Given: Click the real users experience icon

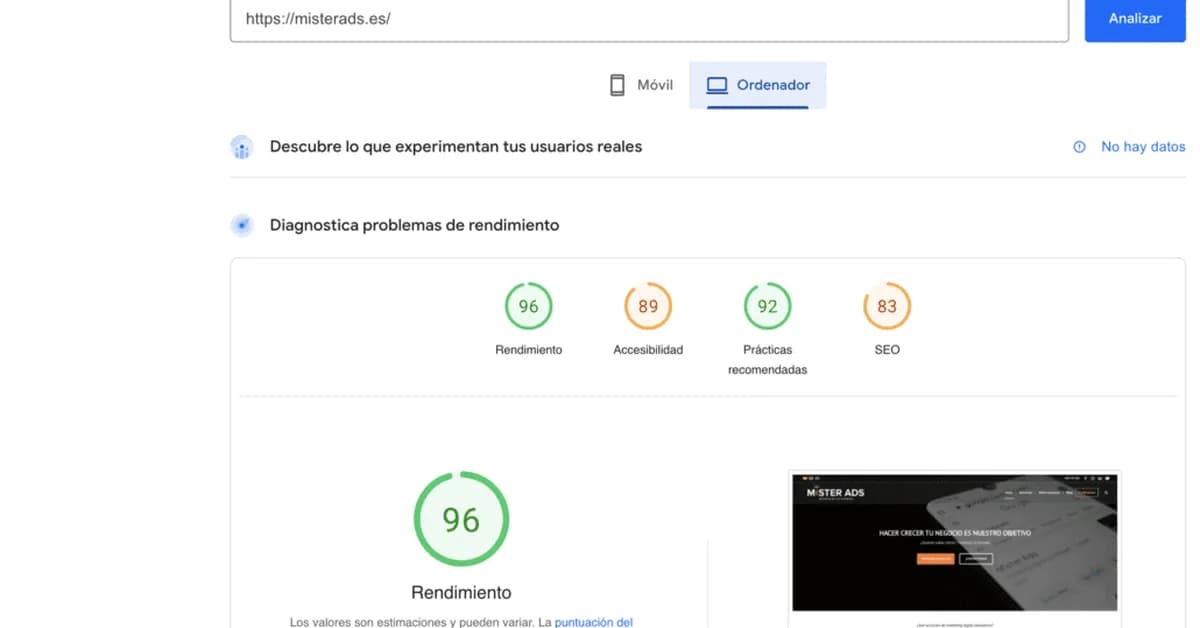Looking at the screenshot, I should (x=242, y=147).
